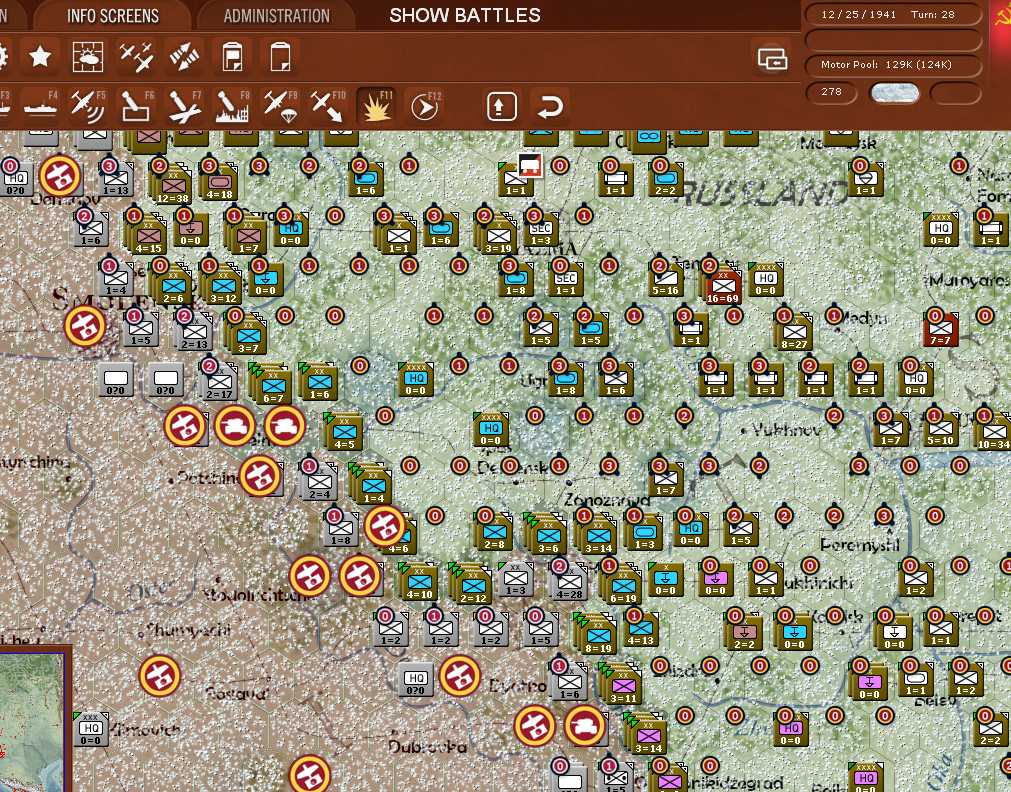1011x792 pixels.
Task: Select the naval transport F4 ship icon
Action: click(40, 105)
